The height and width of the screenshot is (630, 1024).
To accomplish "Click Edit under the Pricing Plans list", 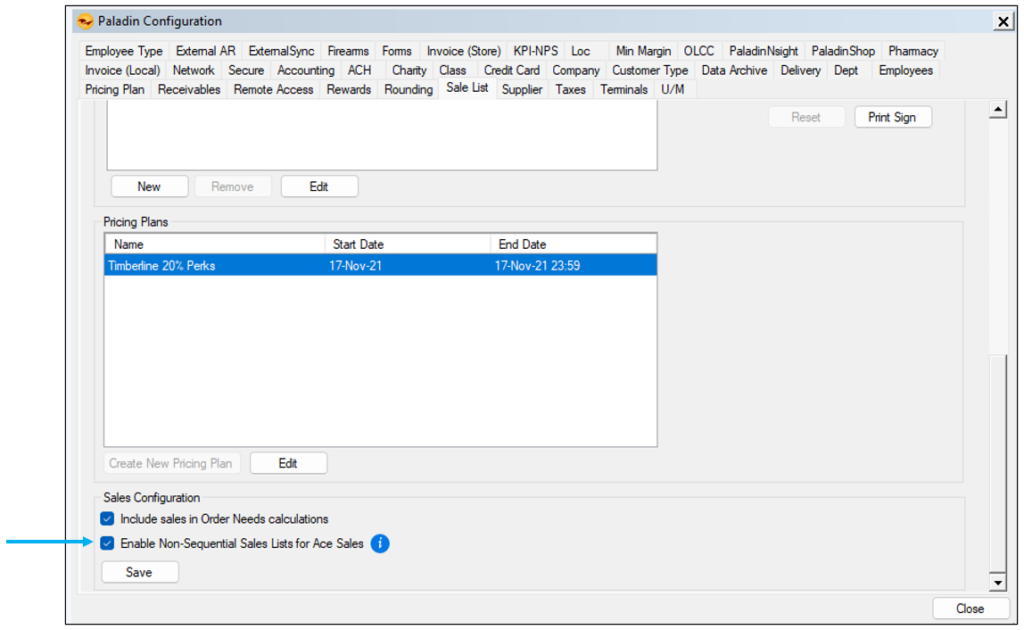I will coord(288,463).
